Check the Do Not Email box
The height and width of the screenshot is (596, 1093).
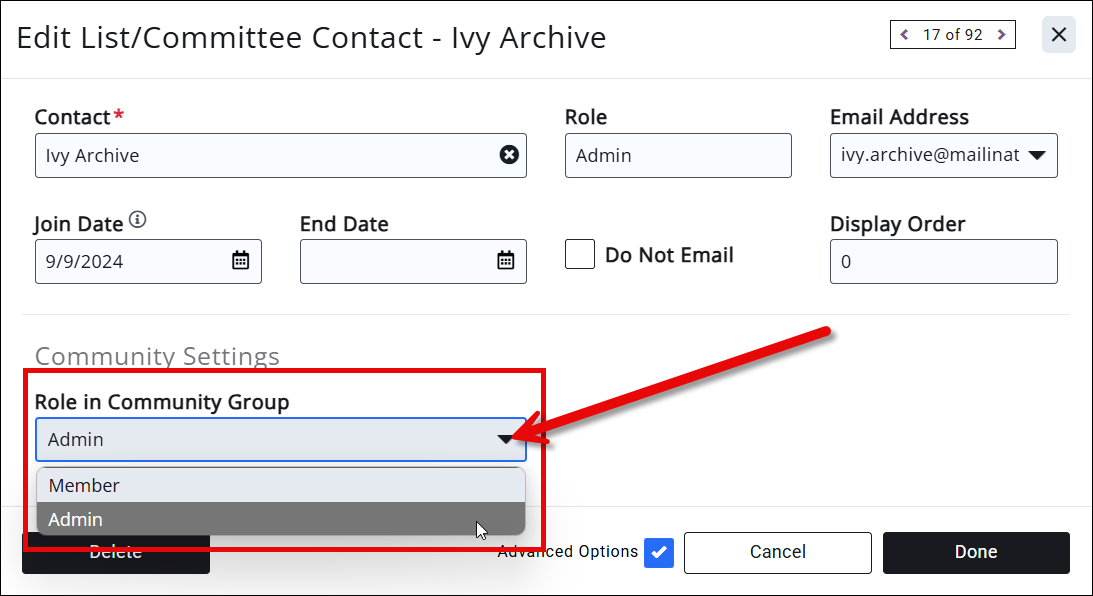click(580, 254)
